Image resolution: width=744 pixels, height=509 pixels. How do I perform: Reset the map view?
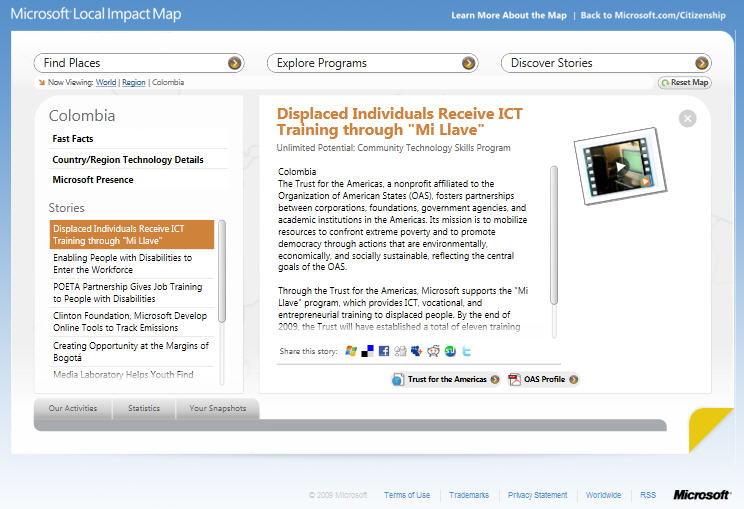pyautogui.click(x=685, y=83)
